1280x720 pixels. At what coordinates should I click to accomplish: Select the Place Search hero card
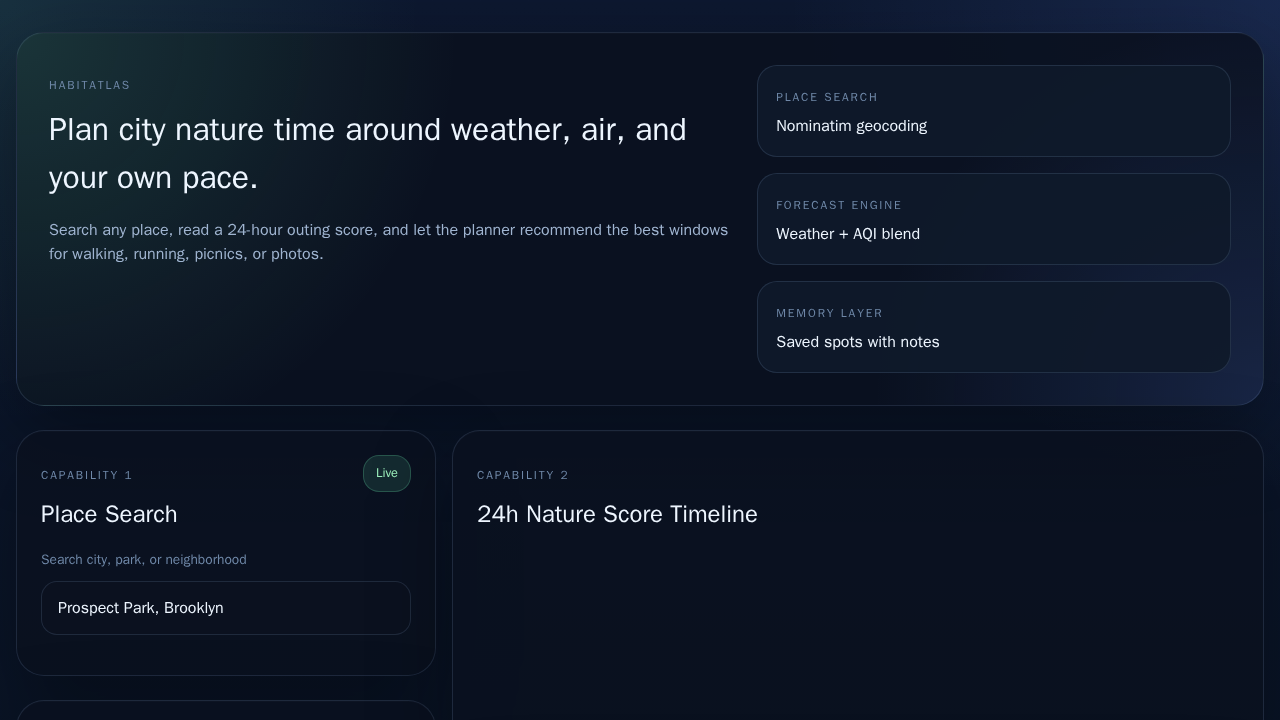coord(993,111)
